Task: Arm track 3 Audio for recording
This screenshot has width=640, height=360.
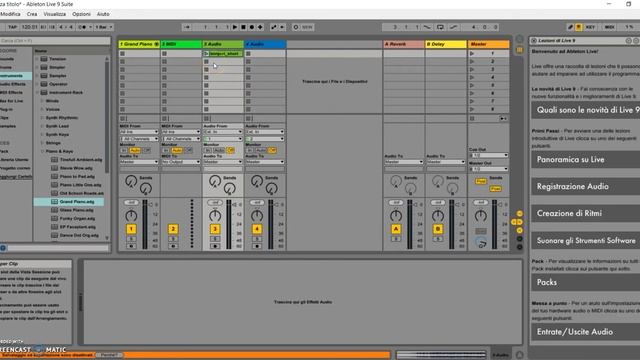Action: click(215, 246)
